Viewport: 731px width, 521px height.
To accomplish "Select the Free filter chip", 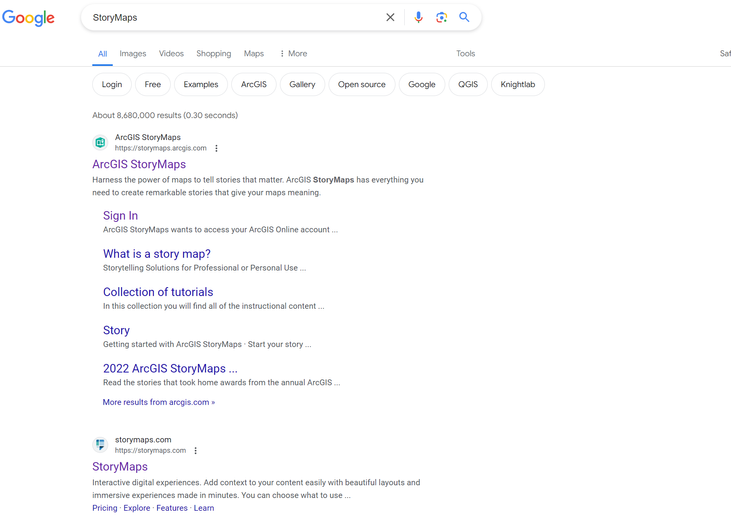I will coord(152,84).
